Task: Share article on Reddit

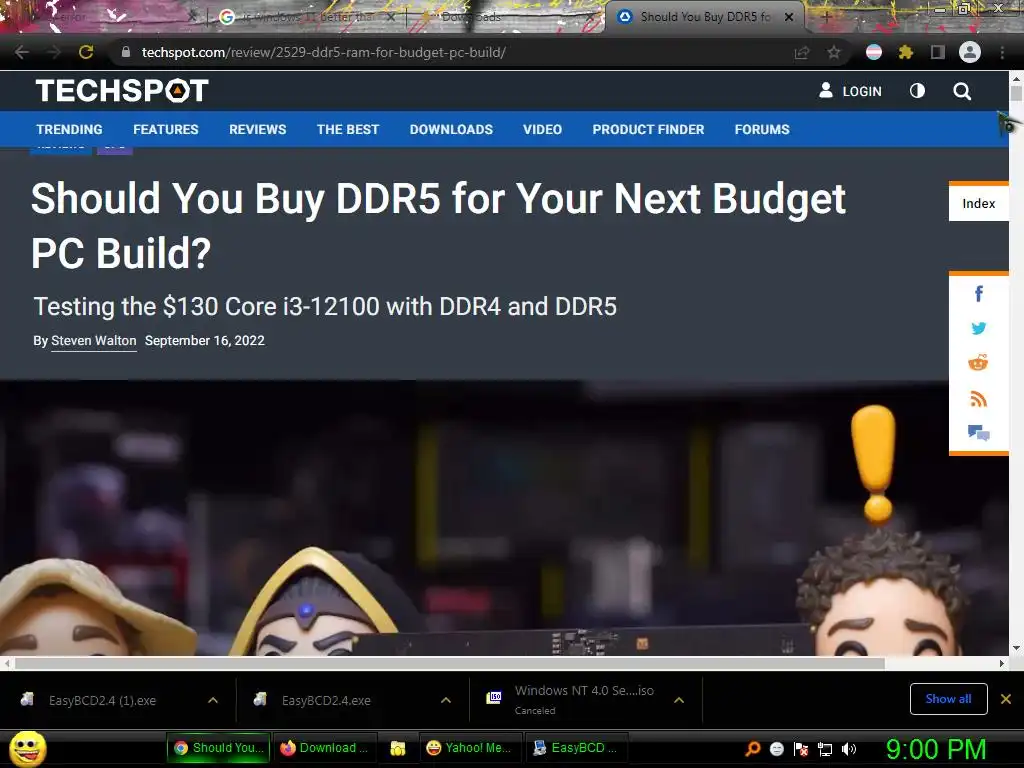Action: [978, 362]
